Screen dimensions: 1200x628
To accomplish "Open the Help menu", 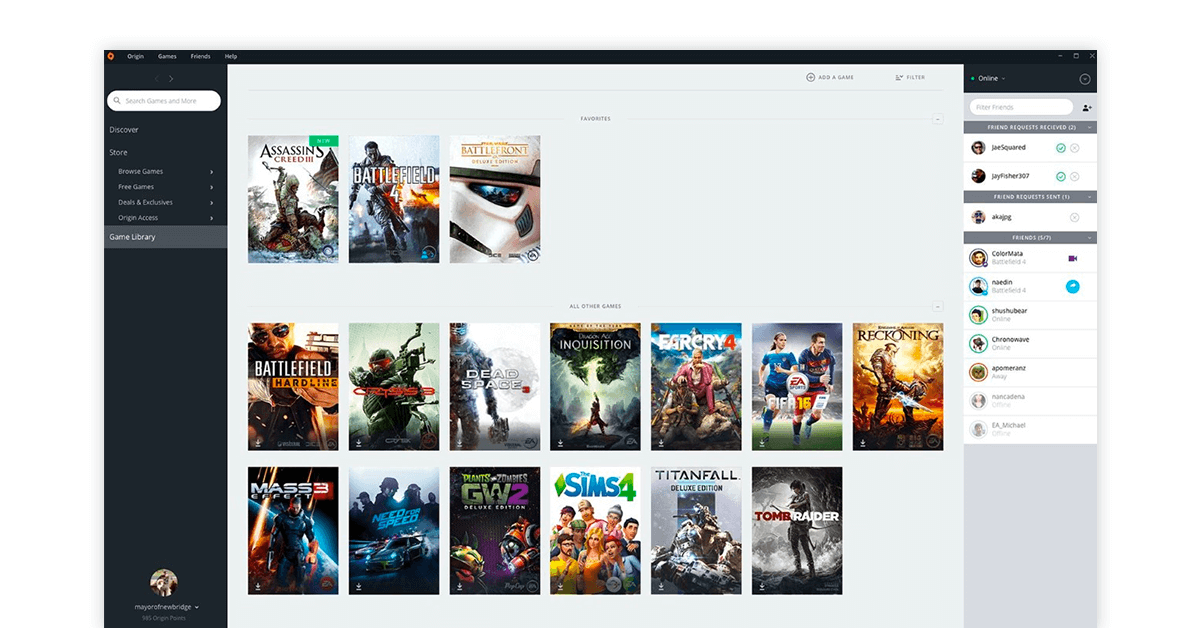I will [x=231, y=56].
